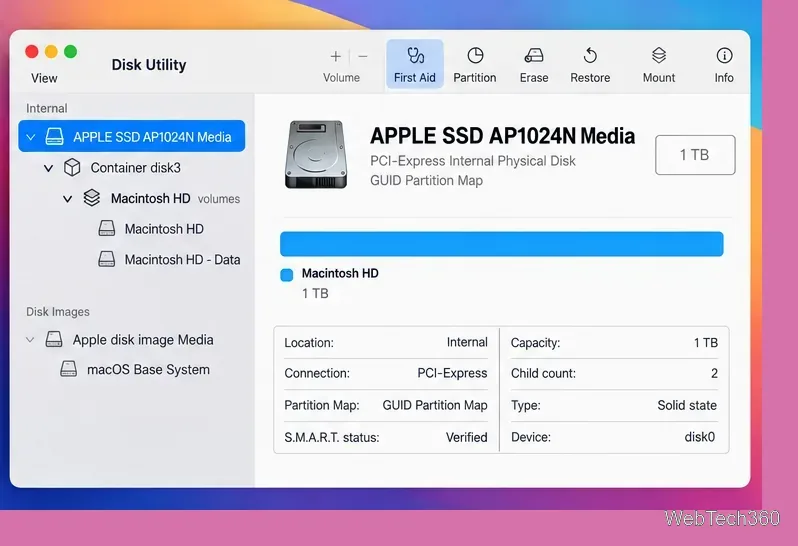Click the Location Internal value
The height and width of the screenshot is (546, 798).
tap(467, 342)
